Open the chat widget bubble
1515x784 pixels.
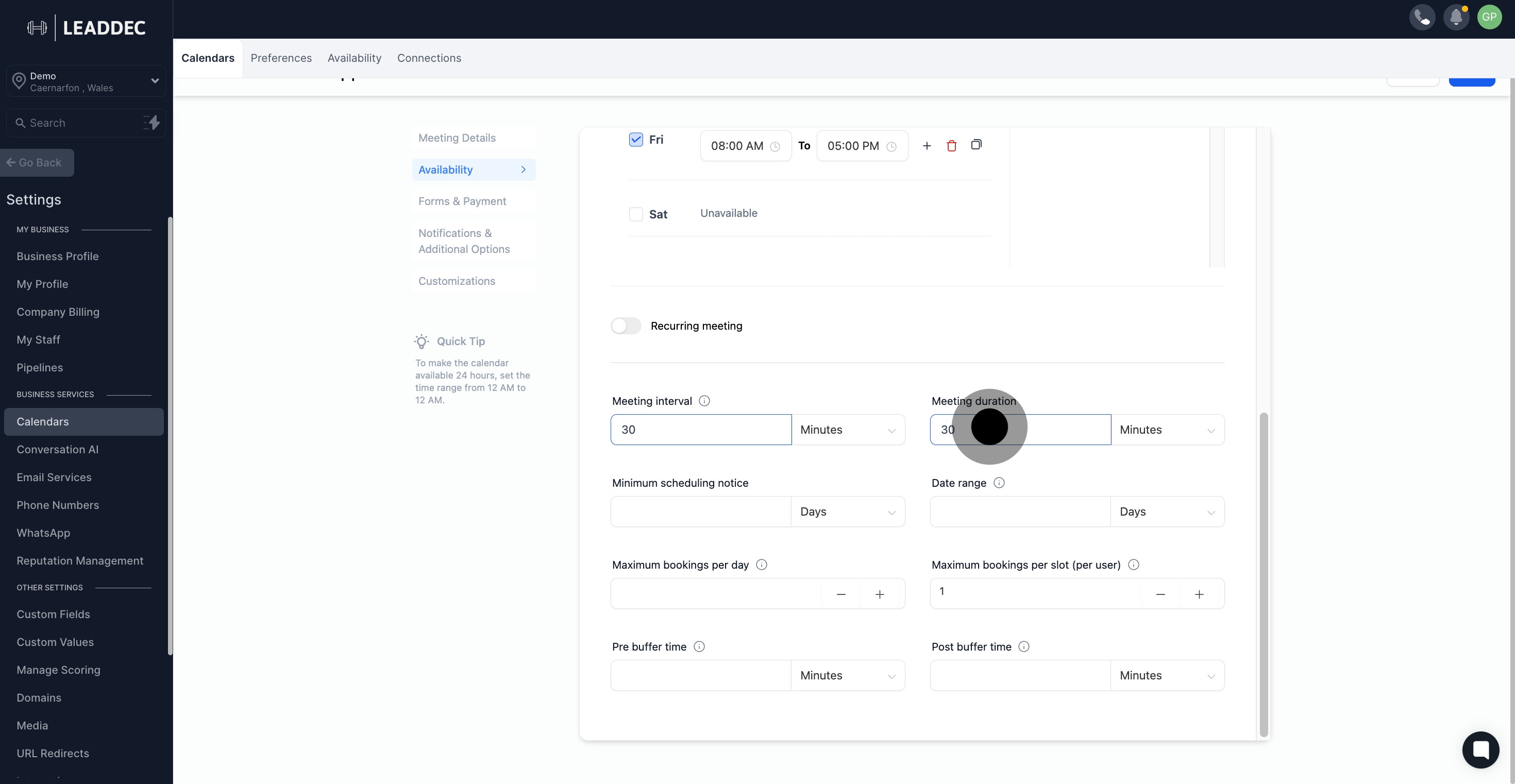pyautogui.click(x=1480, y=749)
